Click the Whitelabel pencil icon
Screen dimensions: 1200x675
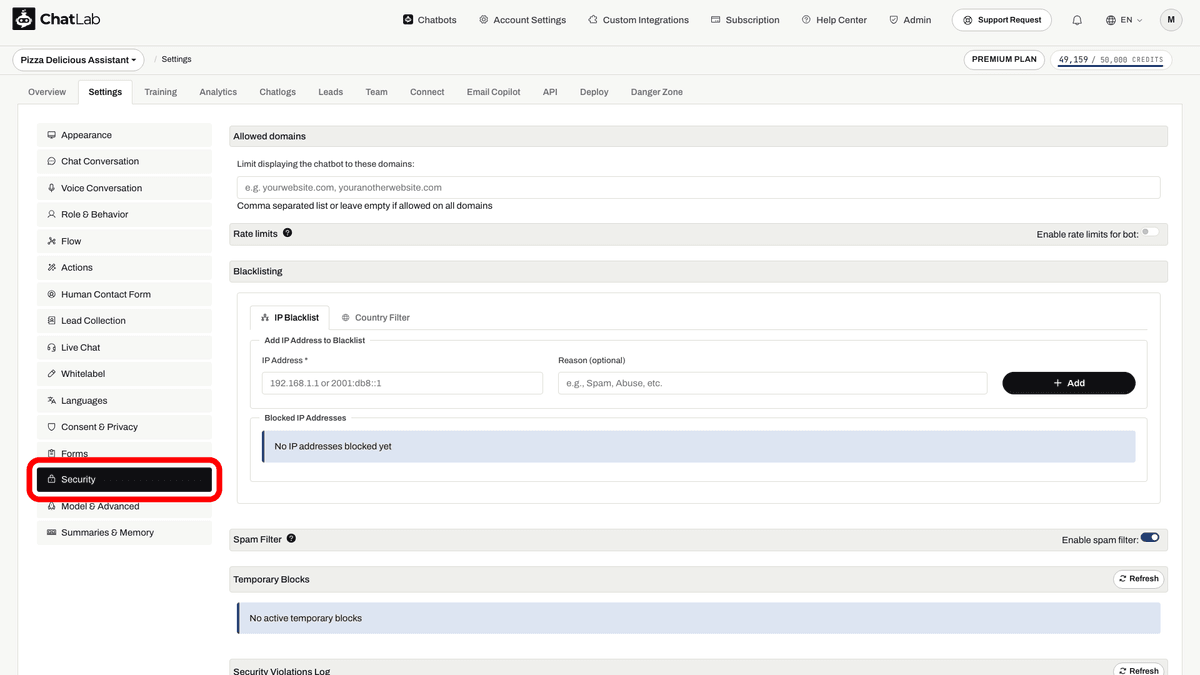51,374
